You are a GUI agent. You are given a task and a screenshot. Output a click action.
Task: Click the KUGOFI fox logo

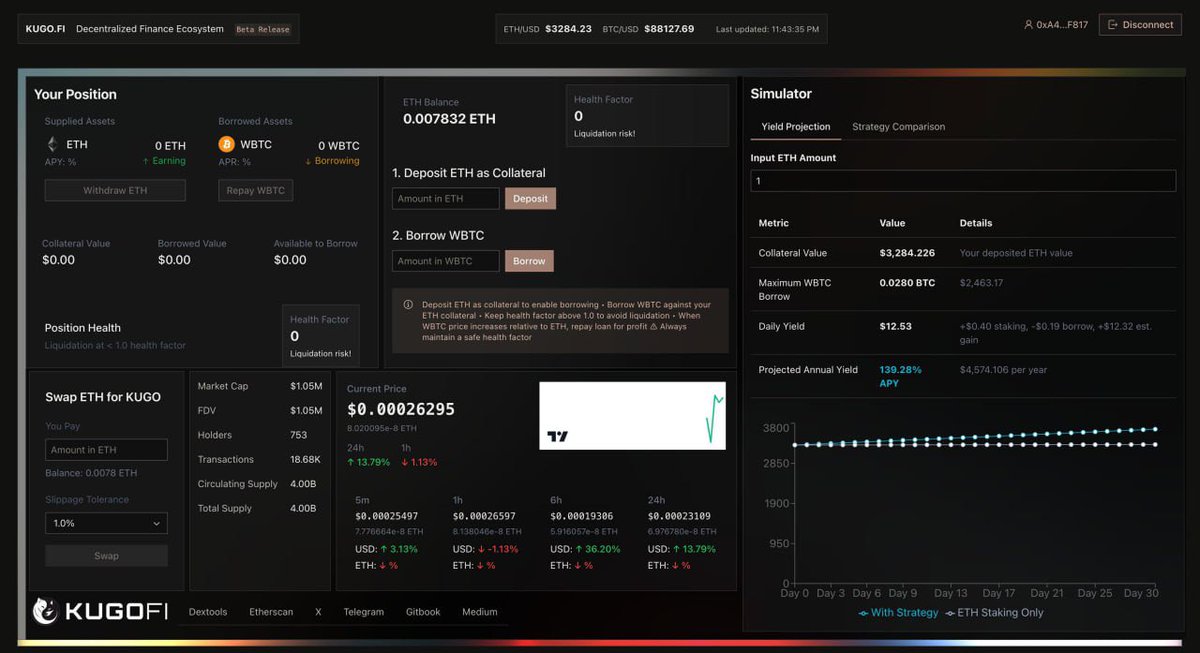point(45,610)
